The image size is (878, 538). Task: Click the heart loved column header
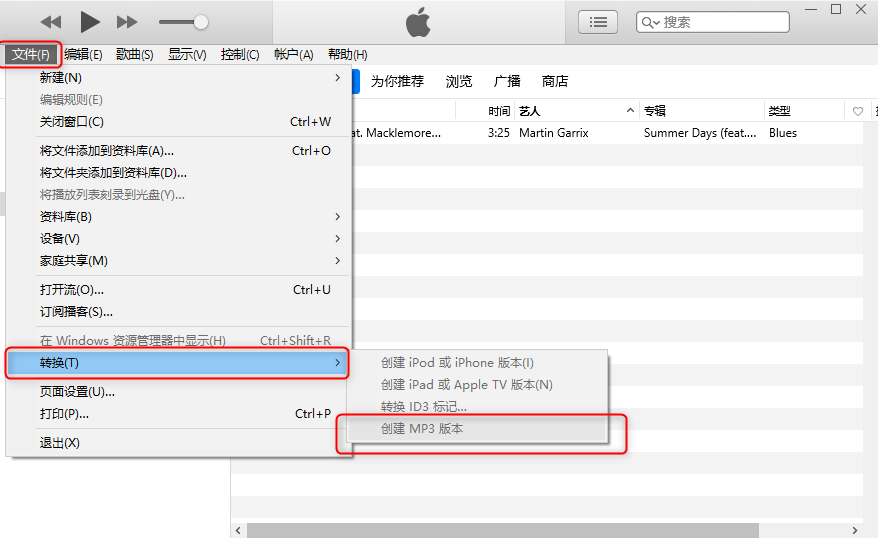[858, 111]
